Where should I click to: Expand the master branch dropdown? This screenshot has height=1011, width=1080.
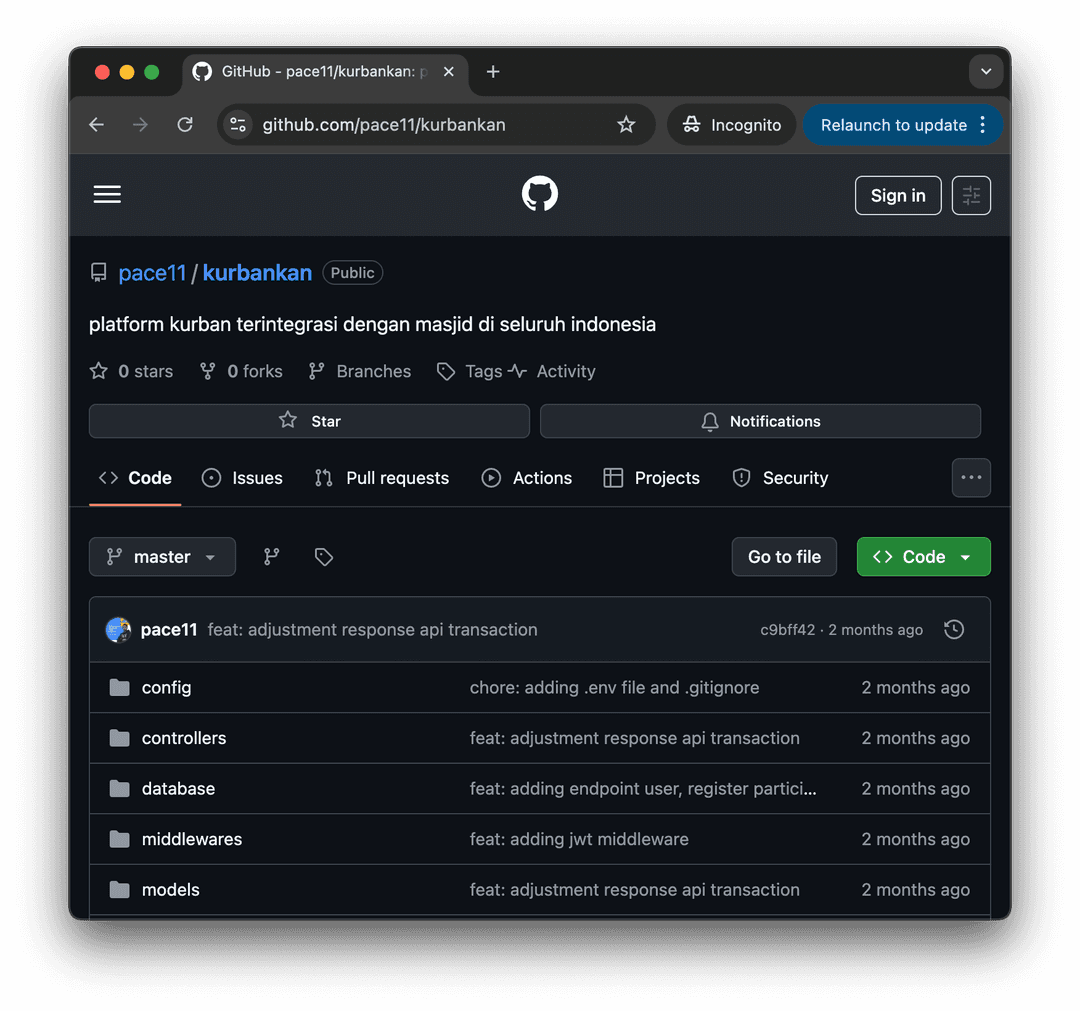(162, 557)
